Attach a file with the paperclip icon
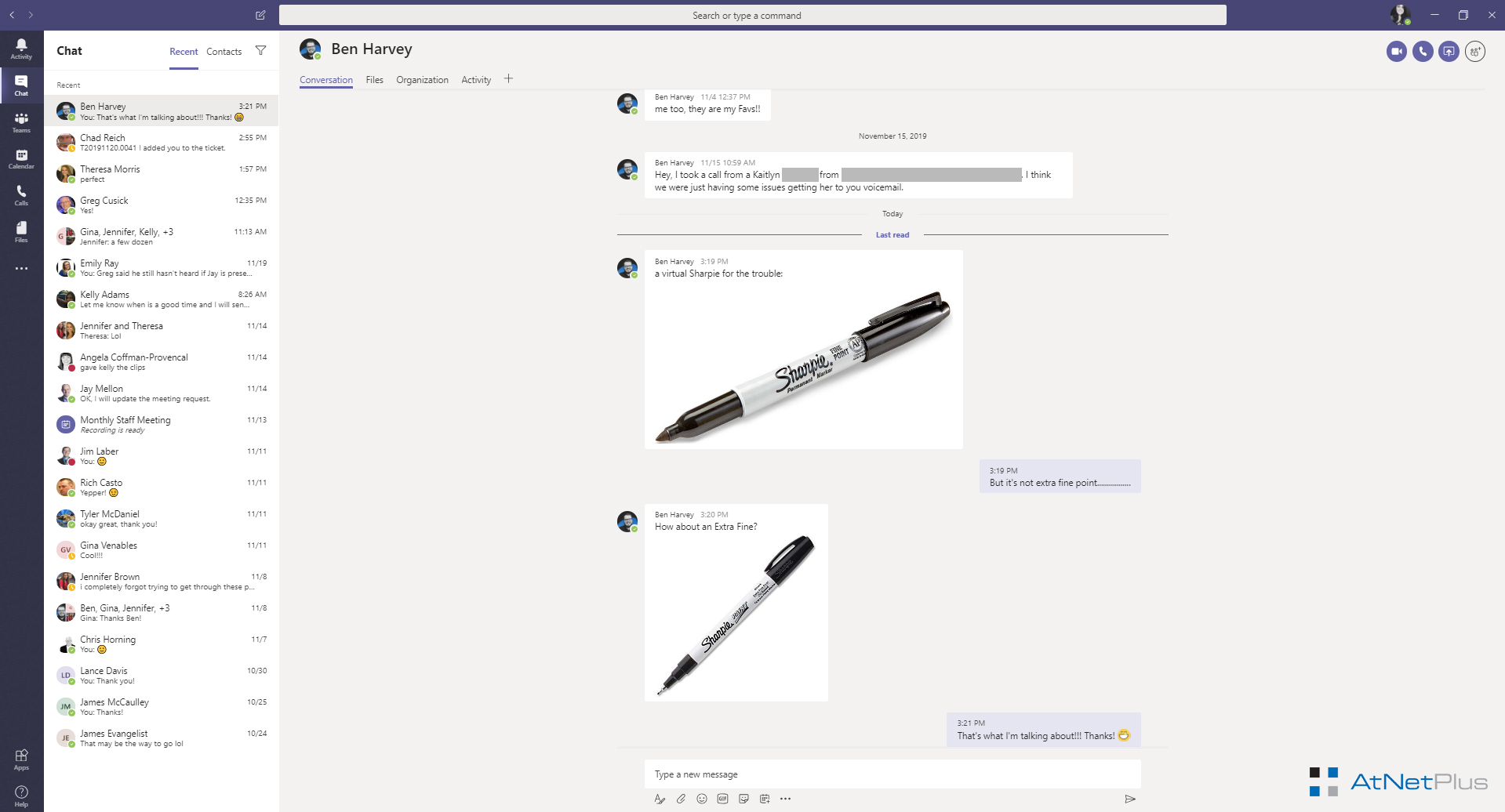This screenshot has width=1505, height=812. coord(681,799)
